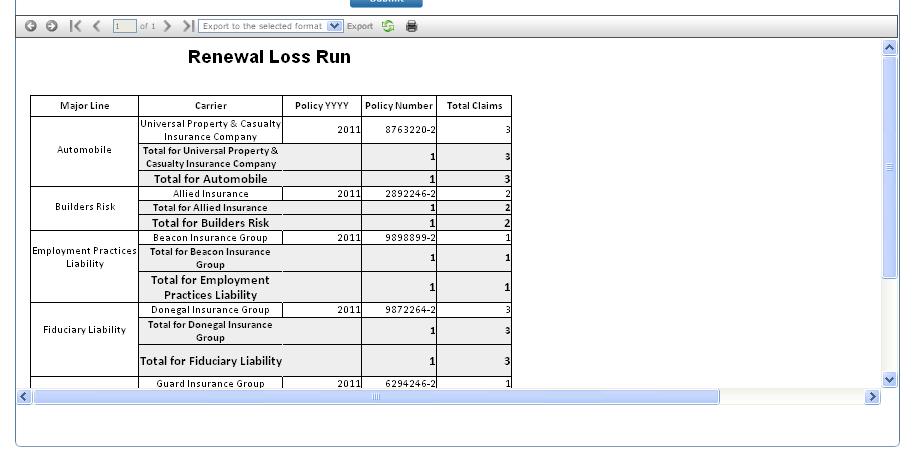Click the Total for Allied Insurance row label
The image size is (923, 457).
(x=210, y=208)
